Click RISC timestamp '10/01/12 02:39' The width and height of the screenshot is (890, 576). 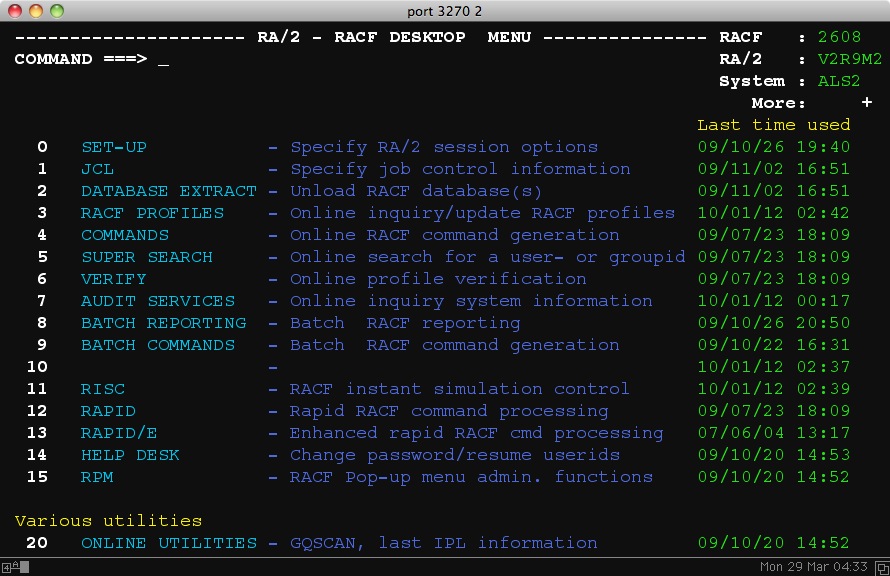[x=774, y=389]
